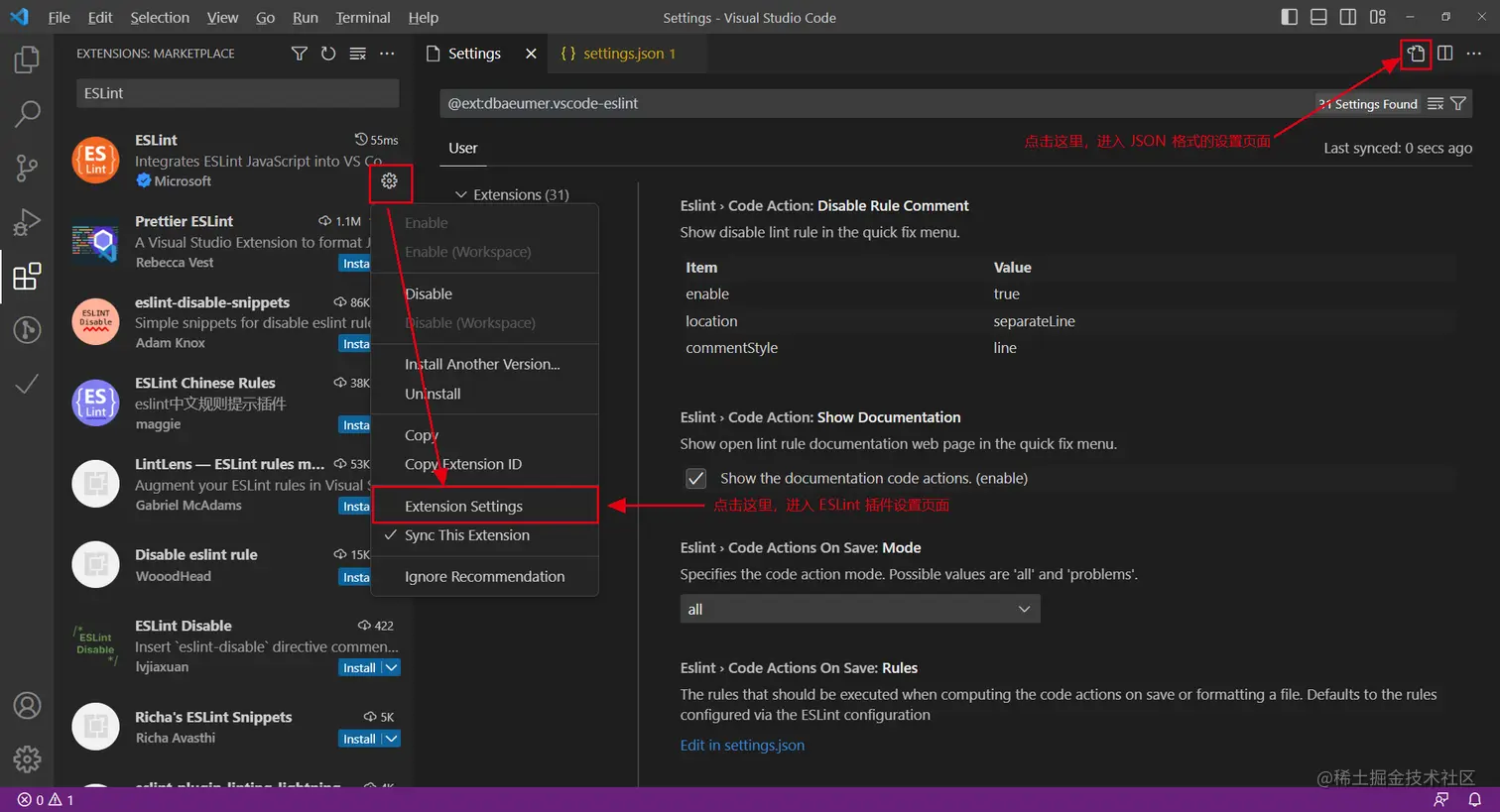Choose Disable in the context menu
Screen dimensions: 1500x812
485,293
